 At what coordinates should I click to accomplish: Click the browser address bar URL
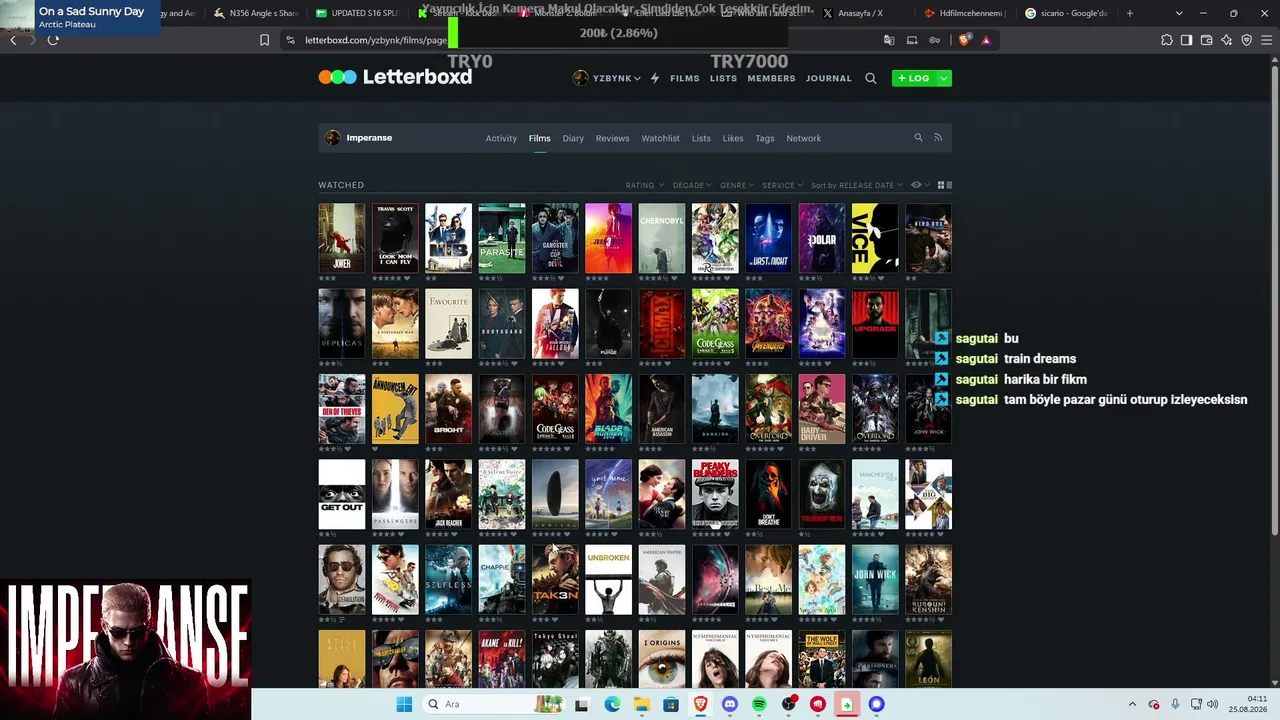pyautogui.click(x=376, y=40)
